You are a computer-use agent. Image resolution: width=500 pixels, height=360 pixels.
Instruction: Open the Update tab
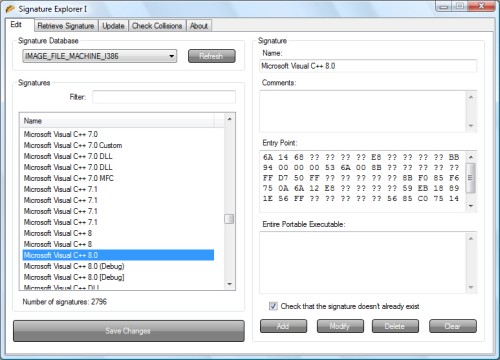[x=113, y=26]
